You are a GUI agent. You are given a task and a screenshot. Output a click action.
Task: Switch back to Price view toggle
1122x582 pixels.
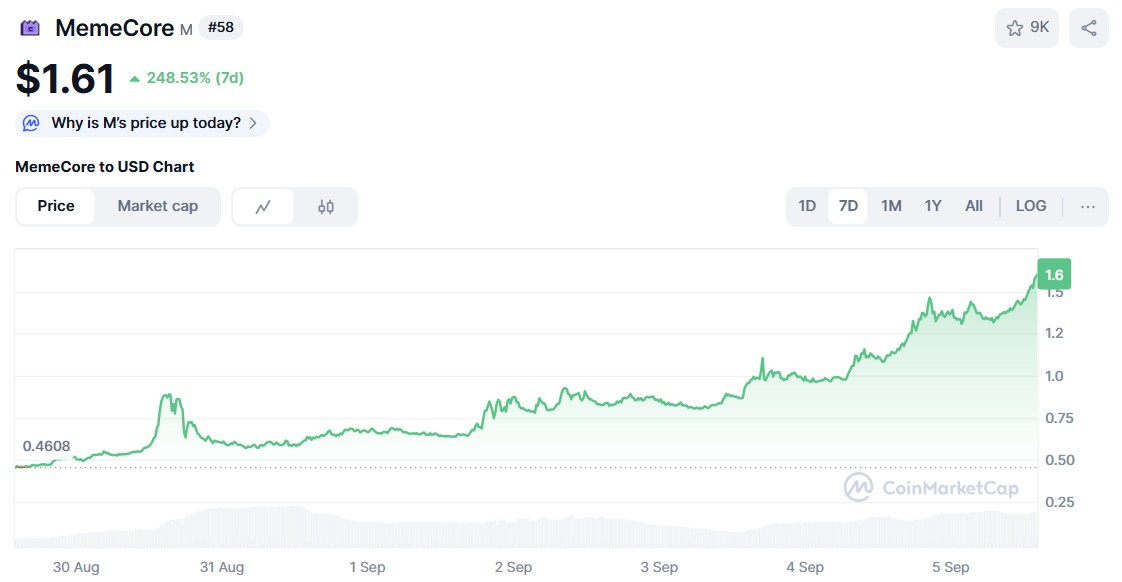click(56, 206)
